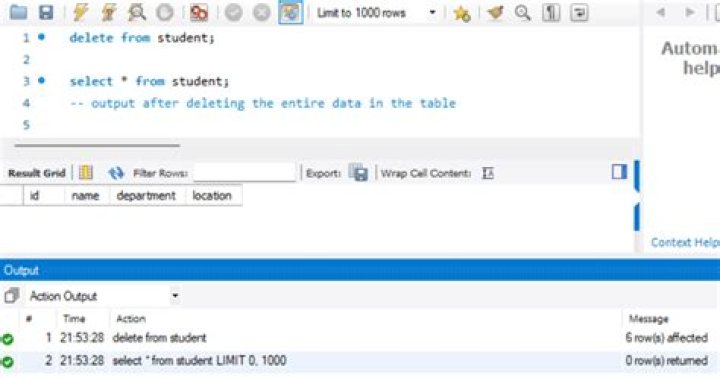
Task: Select the 'delete from student' output row
Action: (x=360, y=338)
